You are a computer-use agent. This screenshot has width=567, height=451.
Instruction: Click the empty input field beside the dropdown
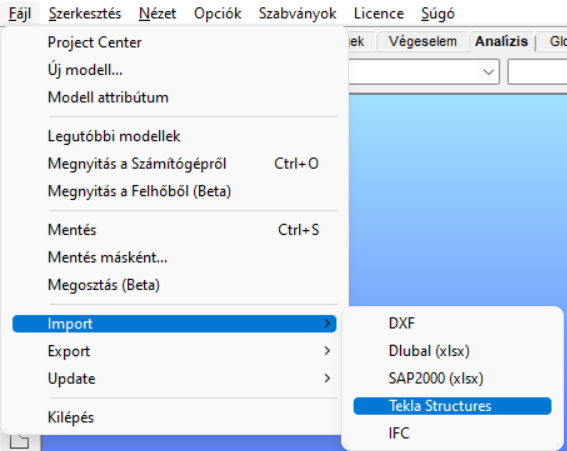[x=538, y=72]
